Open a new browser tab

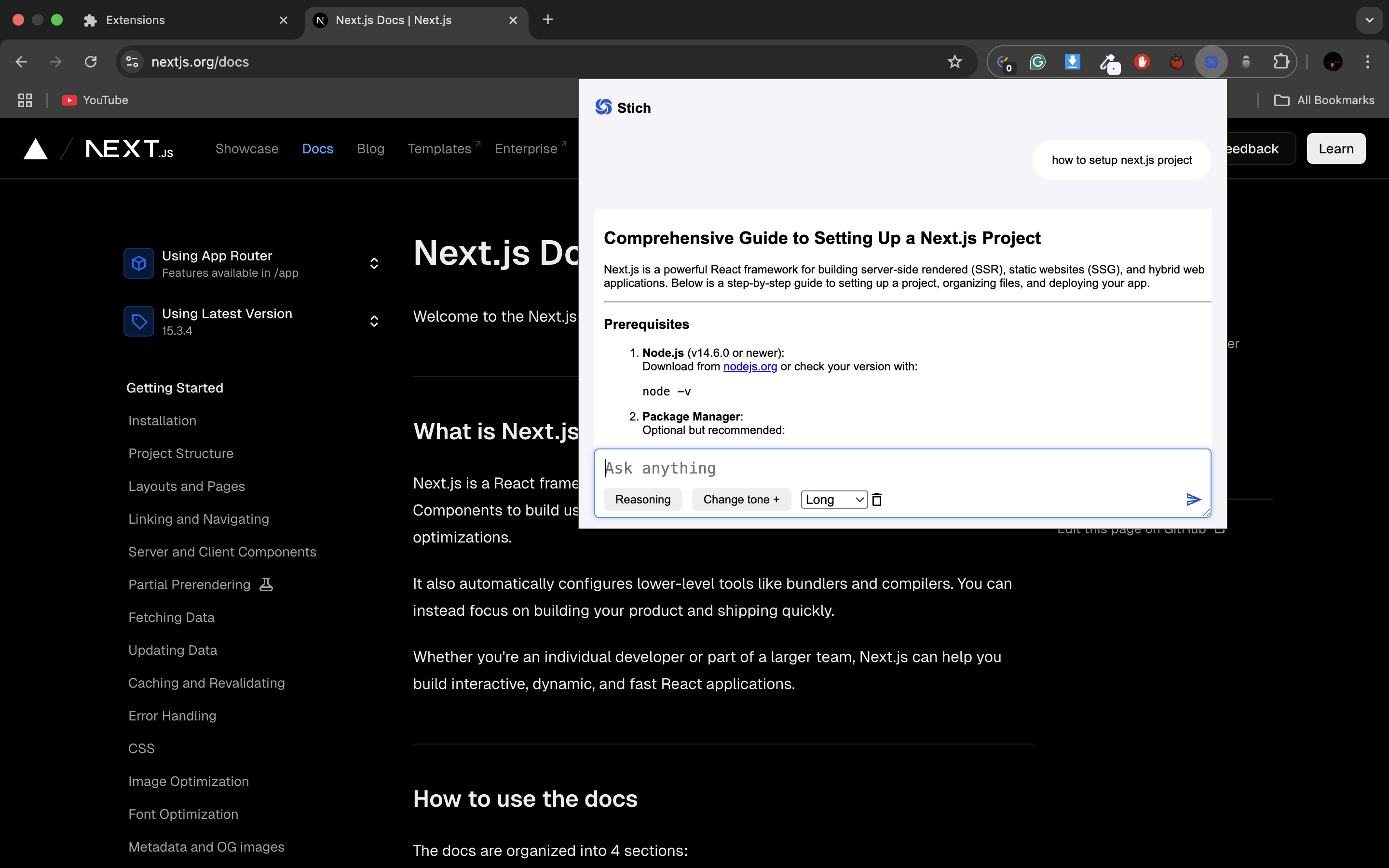547,19
